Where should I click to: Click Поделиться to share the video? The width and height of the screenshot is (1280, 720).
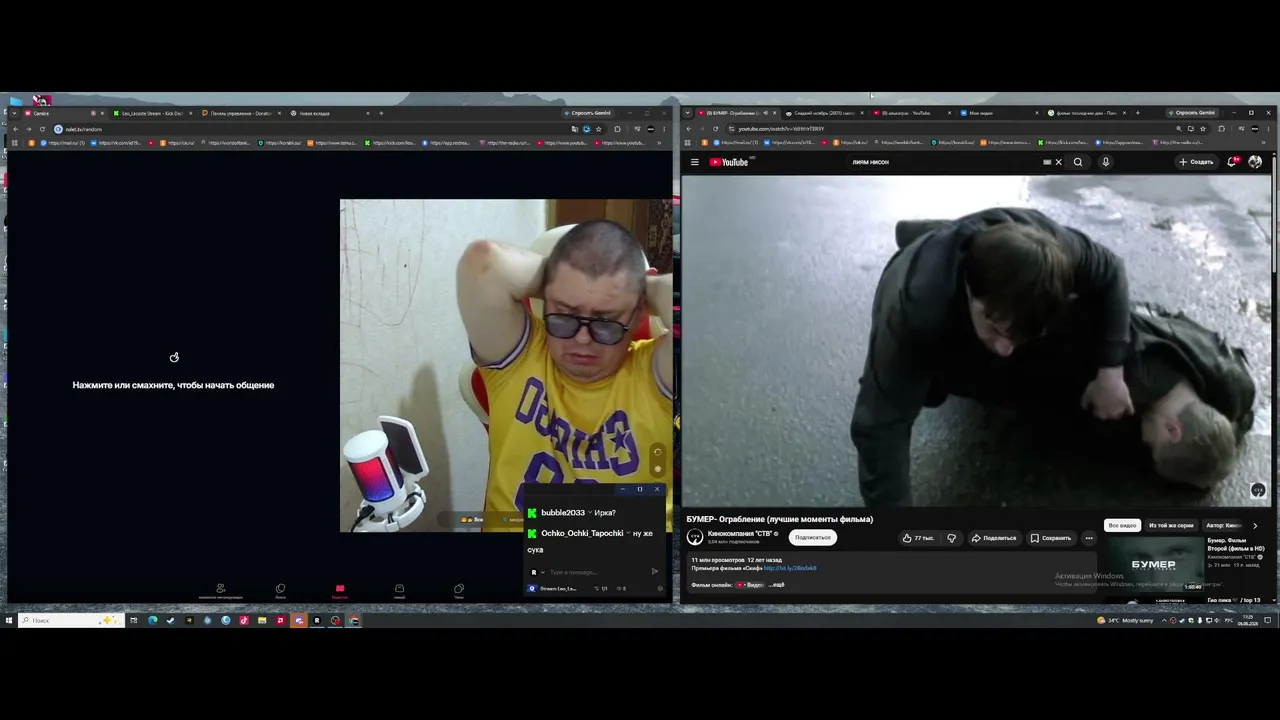click(994, 538)
